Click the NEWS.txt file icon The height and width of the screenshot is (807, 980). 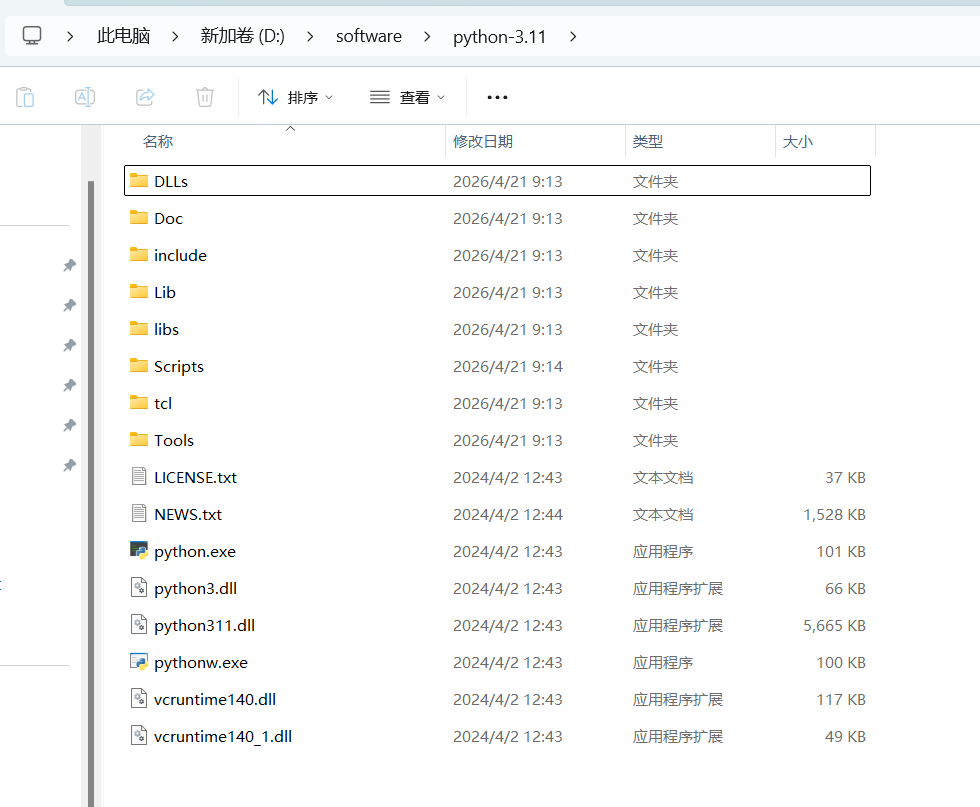click(139, 513)
